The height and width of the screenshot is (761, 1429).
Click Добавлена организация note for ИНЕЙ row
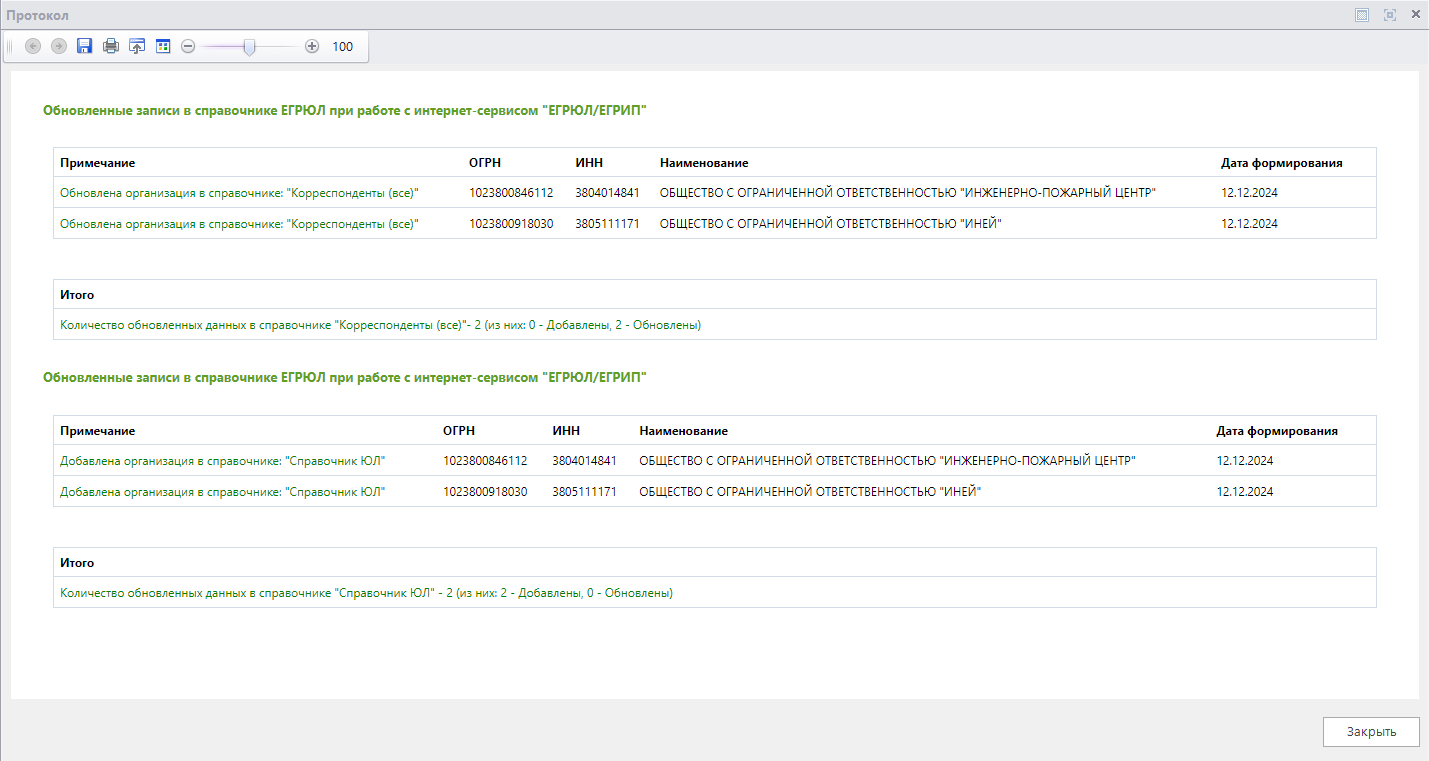[223, 492]
